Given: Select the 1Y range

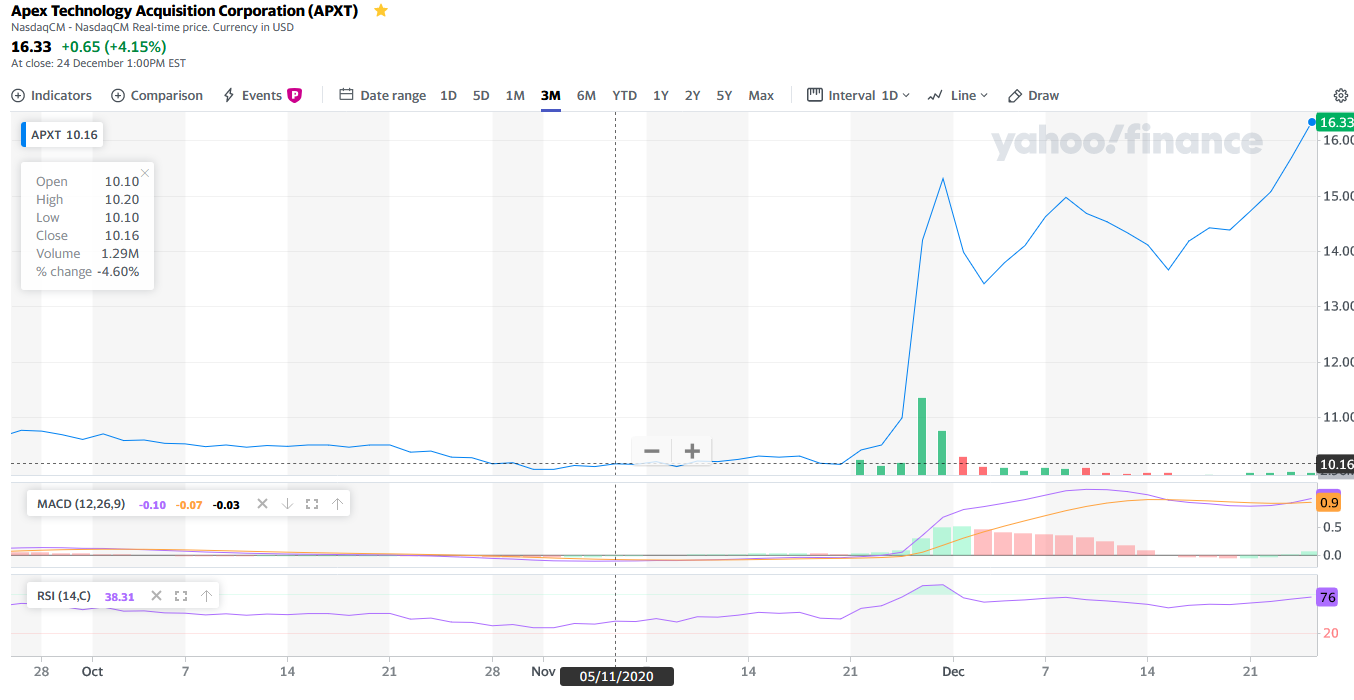Looking at the screenshot, I should (x=661, y=96).
